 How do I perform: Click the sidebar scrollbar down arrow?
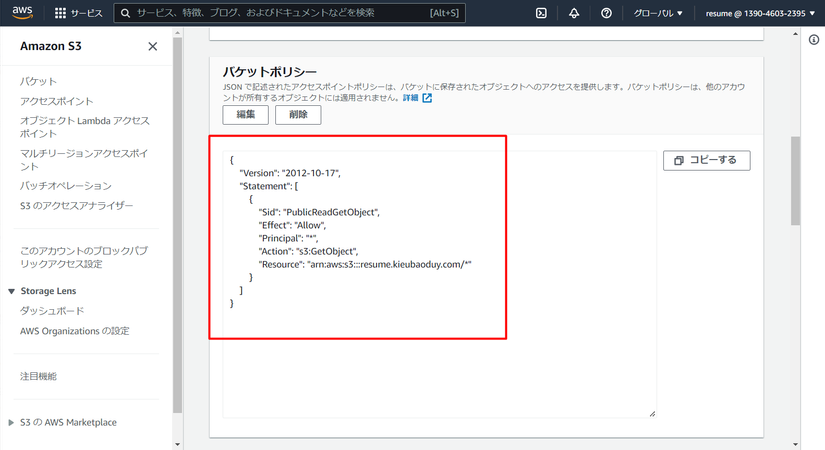point(177,445)
